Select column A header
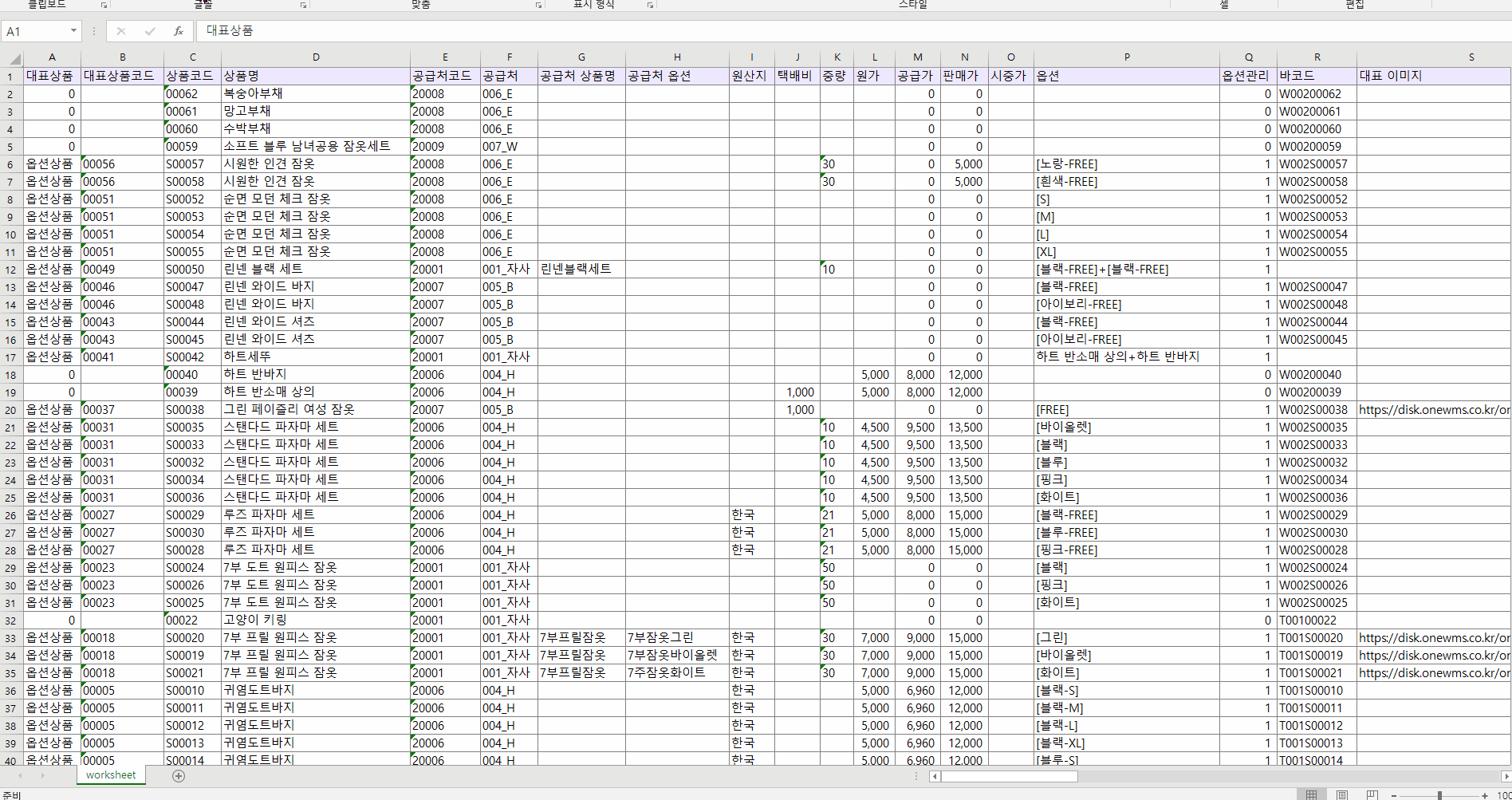 pyautogui.click(x=52, y=57)
